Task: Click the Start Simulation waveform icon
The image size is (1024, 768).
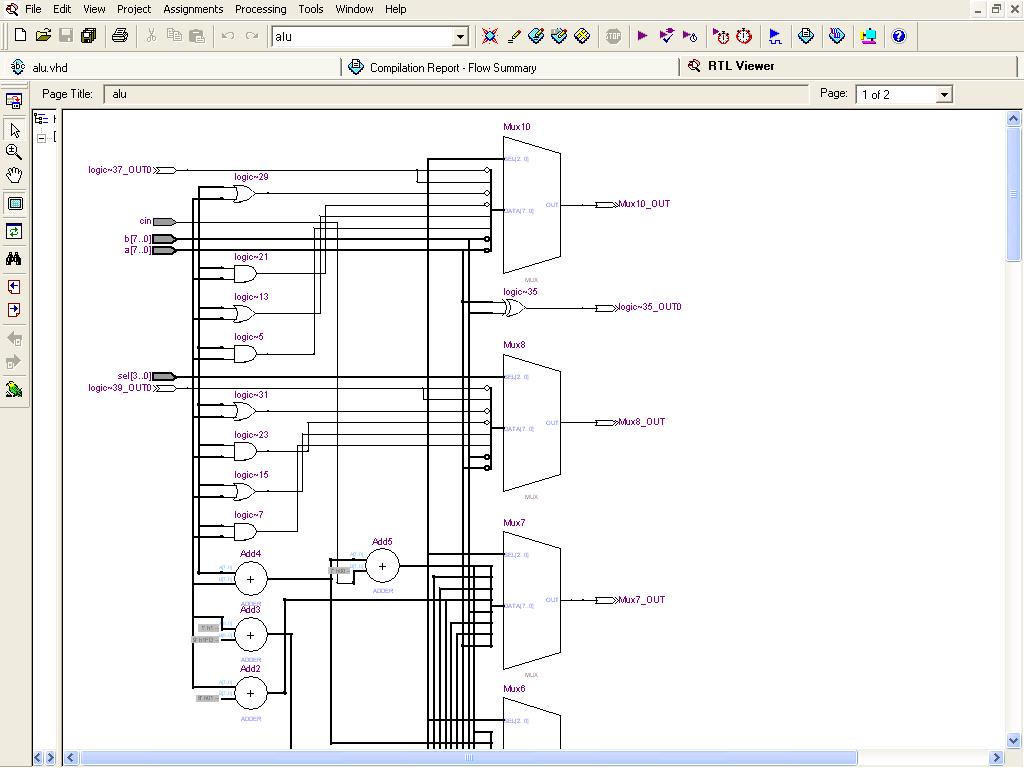Action: point(775,36)
